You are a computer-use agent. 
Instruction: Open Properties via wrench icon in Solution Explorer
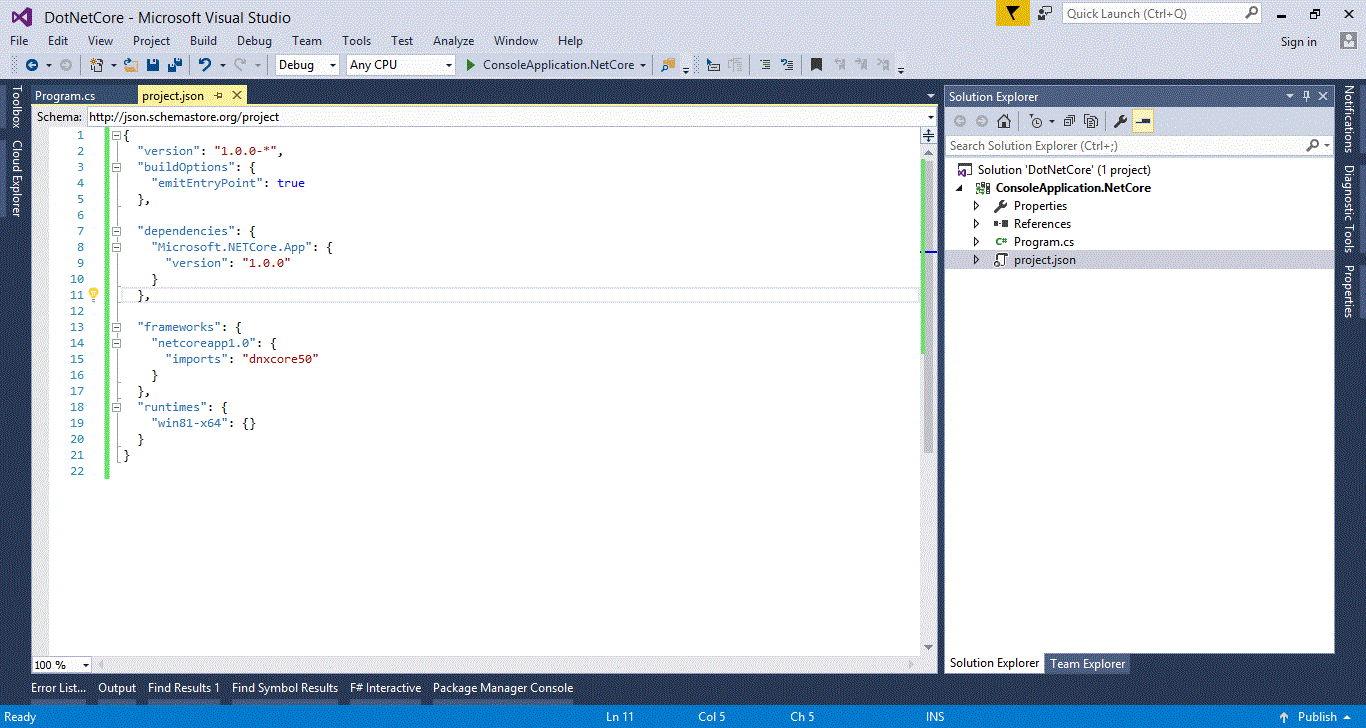tap(1120, 121)
